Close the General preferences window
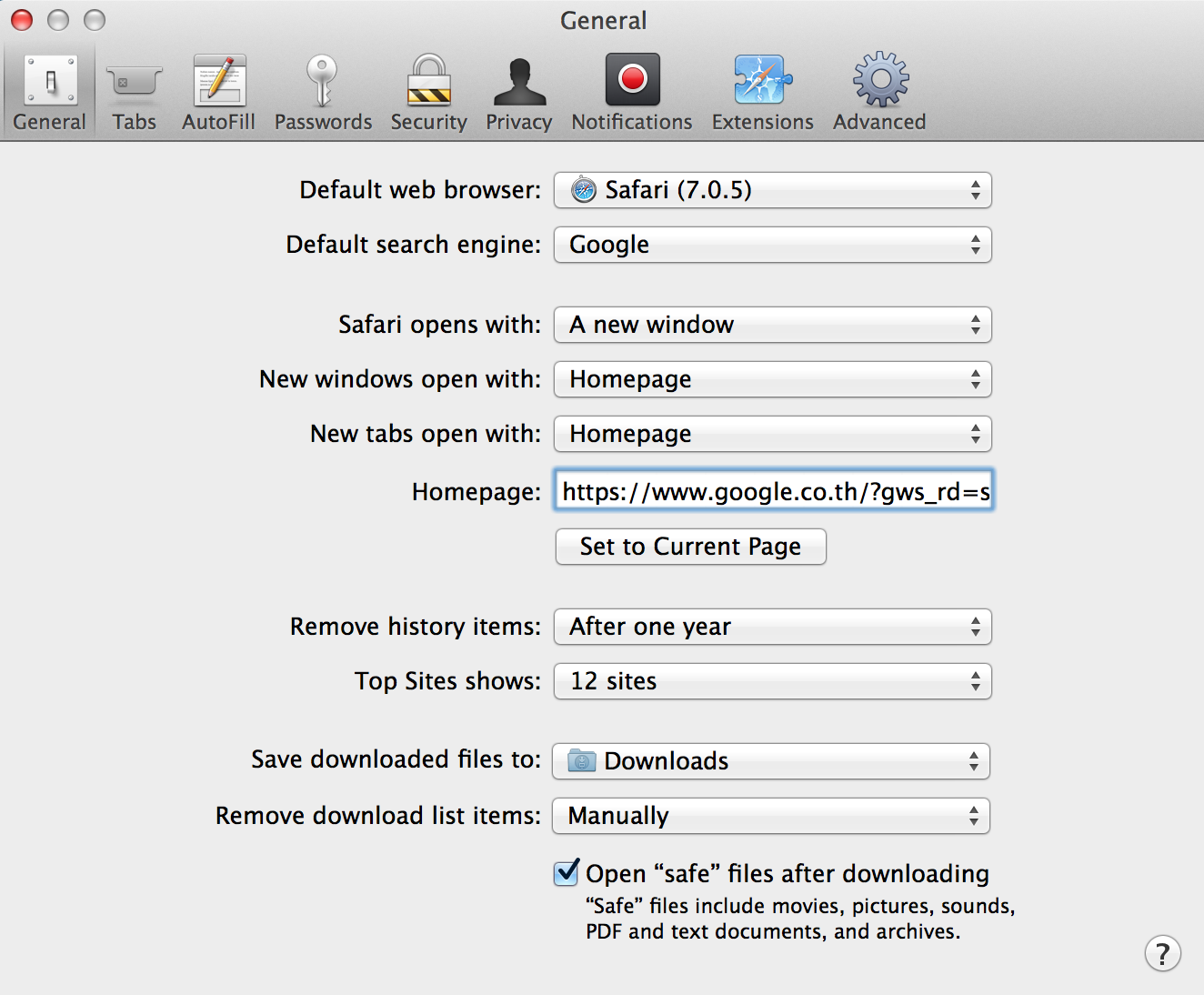The width and height of the screenshot is (1204, 995). coord(22,19)
